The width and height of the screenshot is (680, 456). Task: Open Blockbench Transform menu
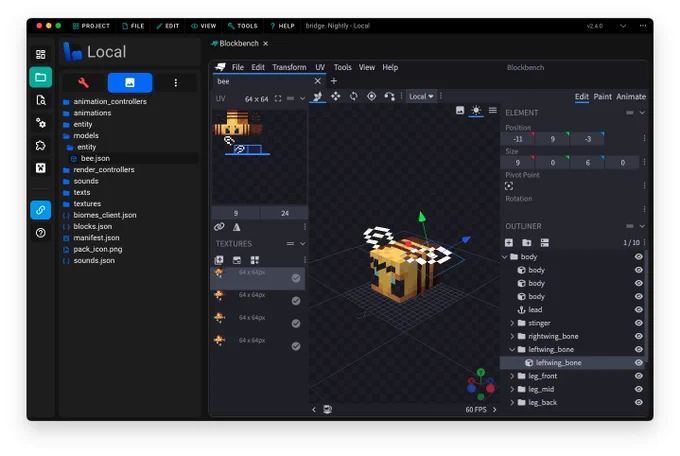pos(289,67)
